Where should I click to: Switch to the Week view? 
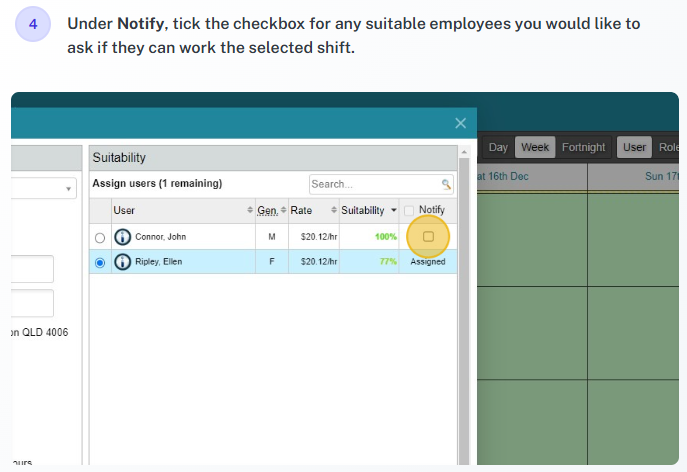(x=535, y=147)
